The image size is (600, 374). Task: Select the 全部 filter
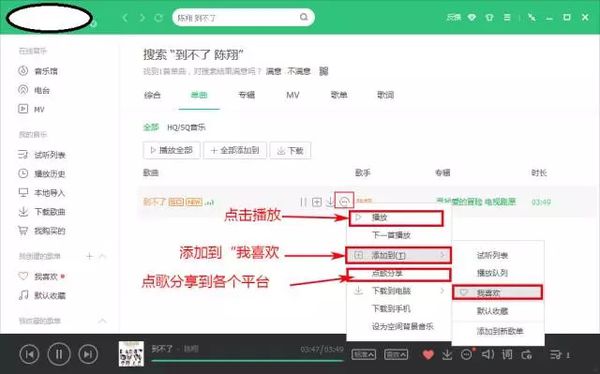[x=151, y=127]
